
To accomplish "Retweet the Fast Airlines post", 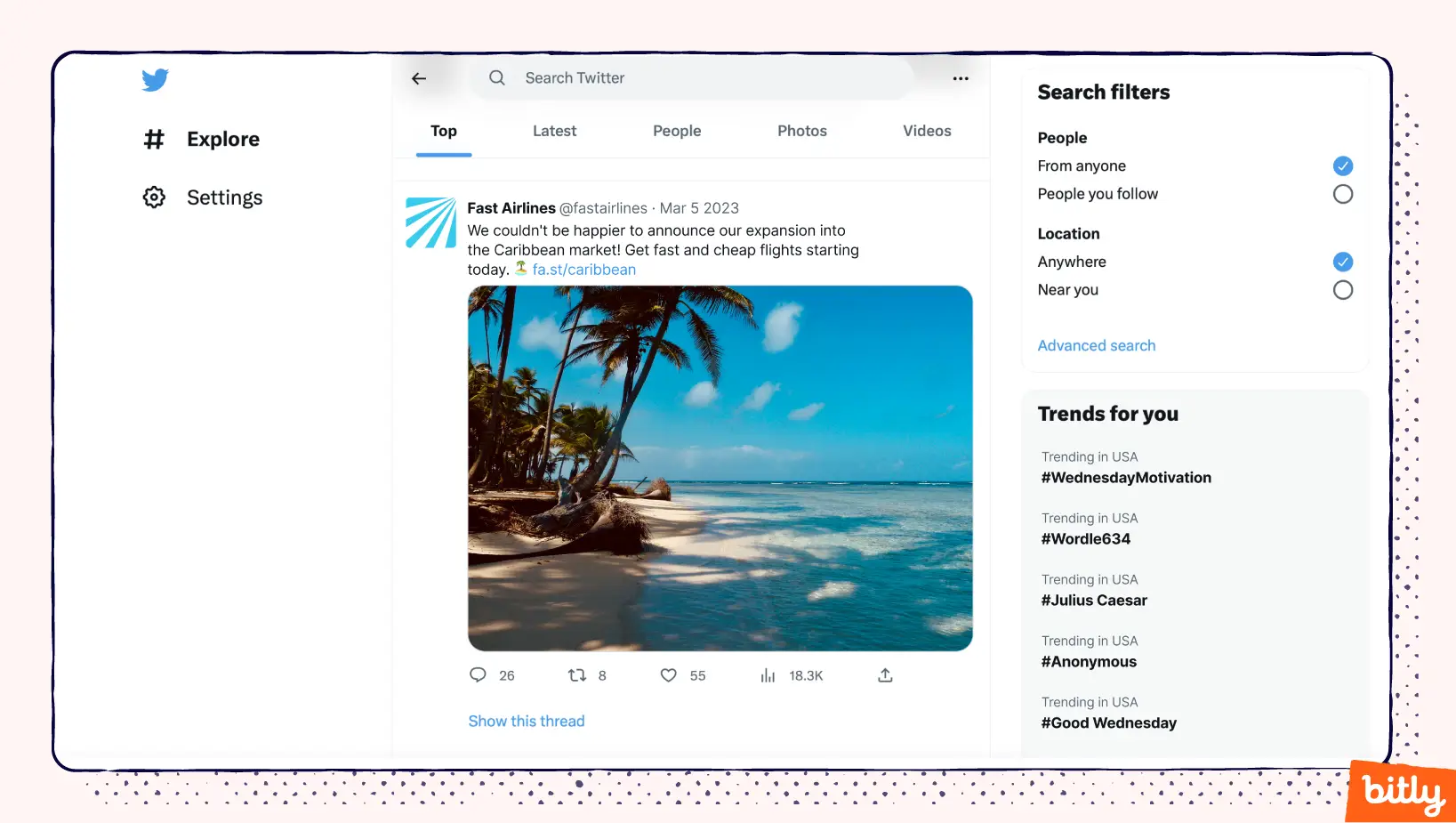I will [577, 675].
